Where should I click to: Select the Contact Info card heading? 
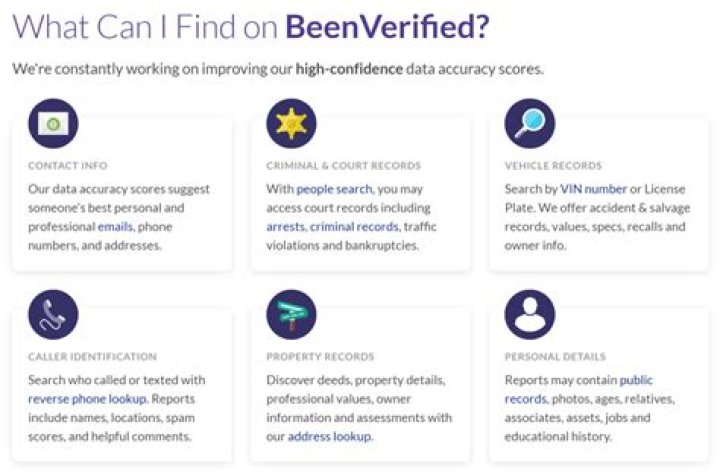[x=68, y=165]
